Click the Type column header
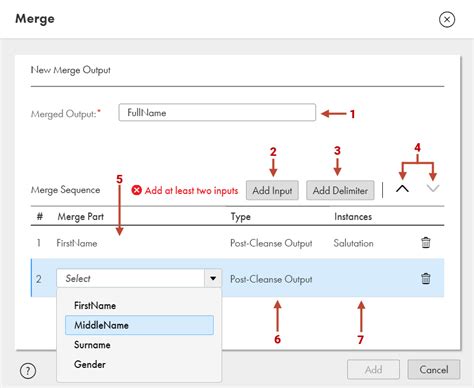The width and height of the screenshot is (474, 388). coord(240,217)
